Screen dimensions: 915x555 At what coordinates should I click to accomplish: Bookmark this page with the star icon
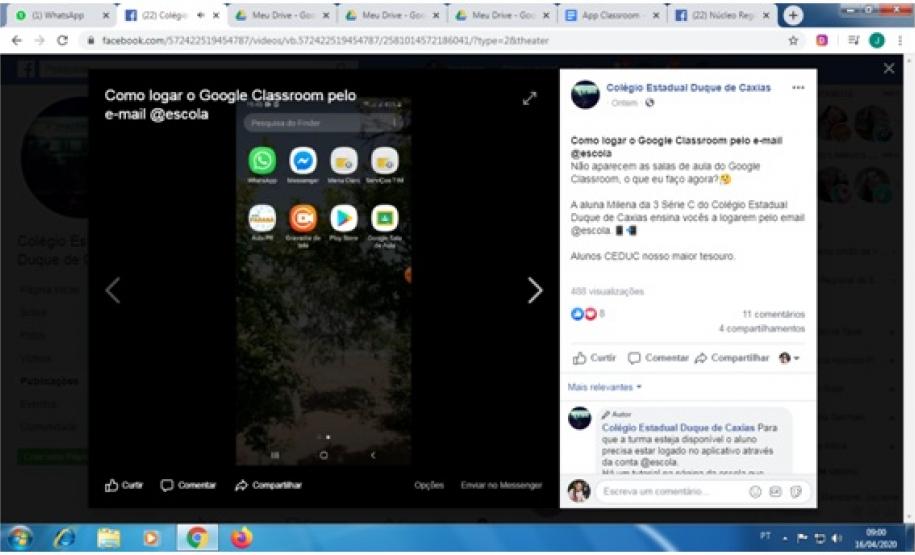(793, 40)
